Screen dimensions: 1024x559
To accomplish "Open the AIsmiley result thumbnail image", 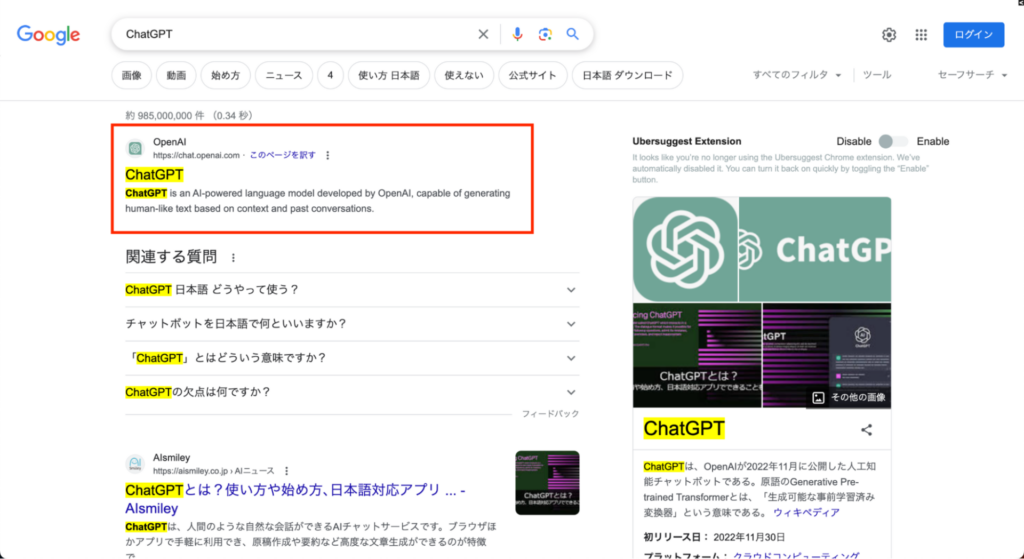I will [547, 483].
